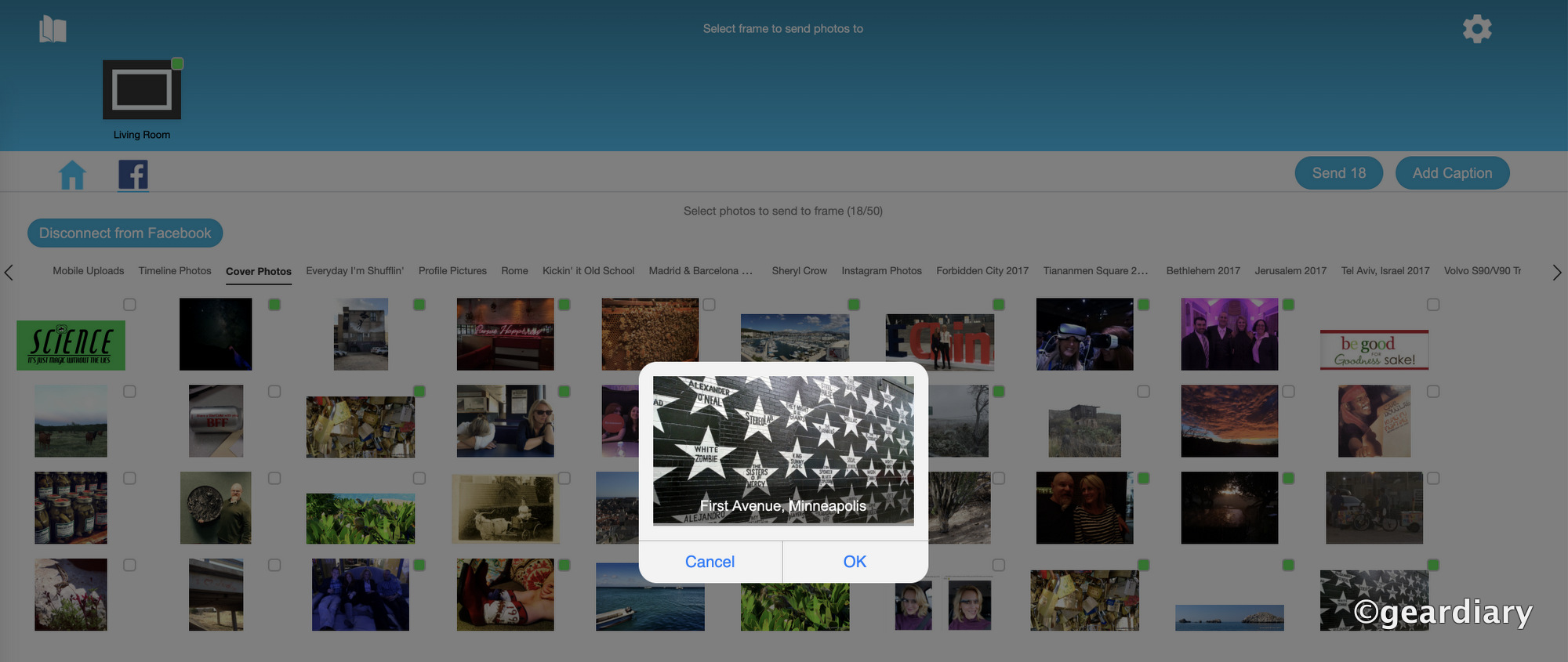The image size is (1568, 662).
Task: Open the Timeline Photos album
Action: click(x=175, y=270)
